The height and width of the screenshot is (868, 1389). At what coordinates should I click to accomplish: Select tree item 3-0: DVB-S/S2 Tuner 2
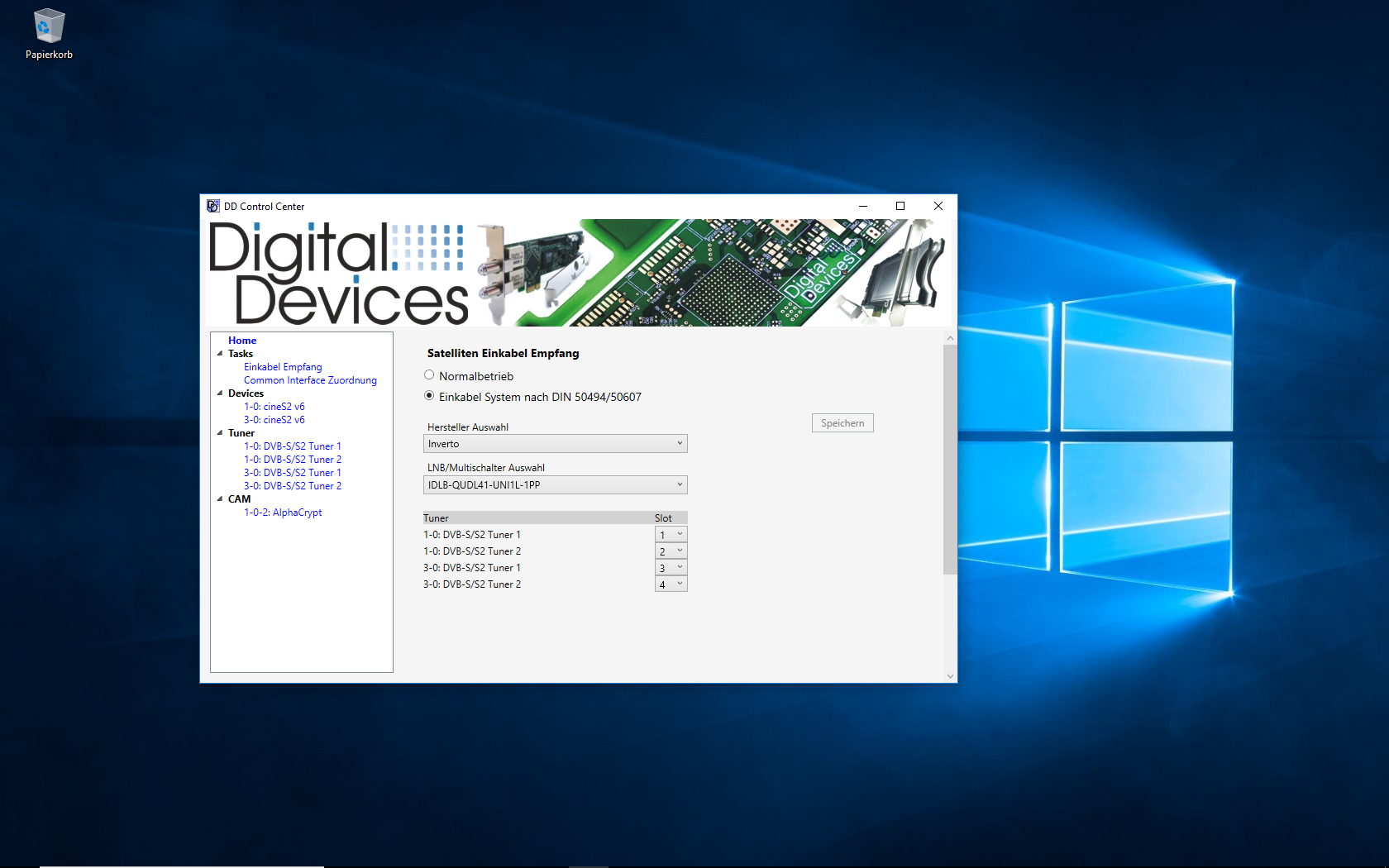[x=293, y=486]
